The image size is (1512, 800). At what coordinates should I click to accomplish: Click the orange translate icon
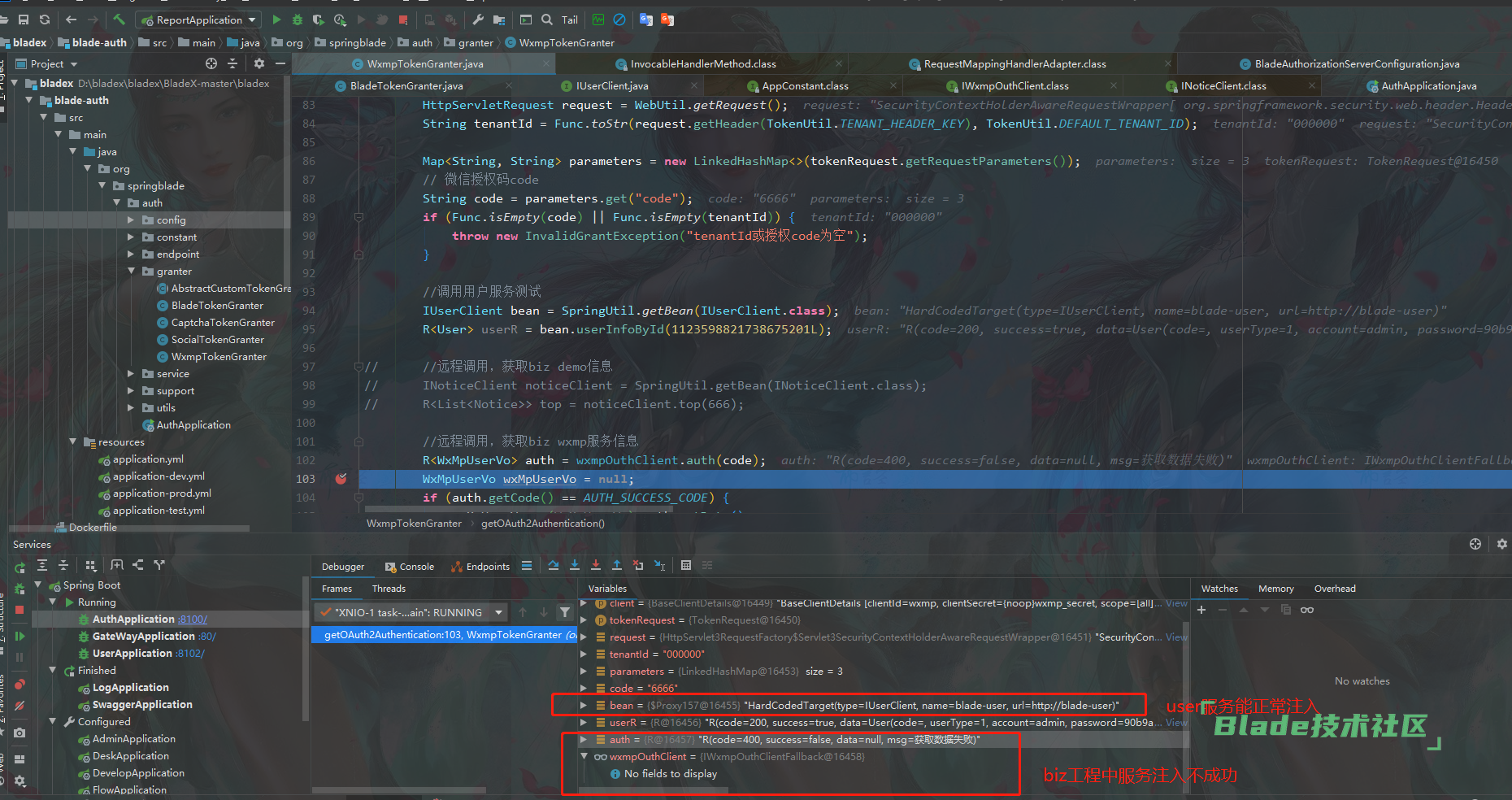pyautogui.click(x=667, y=20)
